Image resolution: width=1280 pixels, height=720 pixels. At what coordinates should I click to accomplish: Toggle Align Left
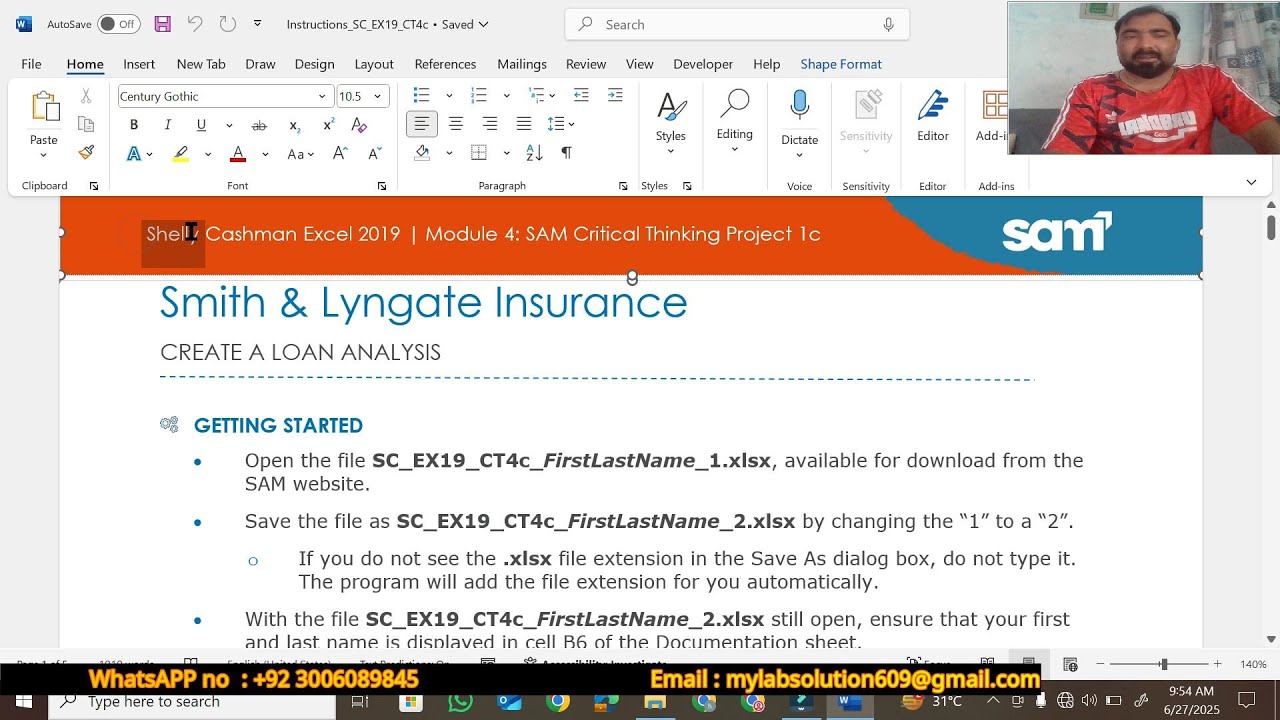tap(422, 124)
